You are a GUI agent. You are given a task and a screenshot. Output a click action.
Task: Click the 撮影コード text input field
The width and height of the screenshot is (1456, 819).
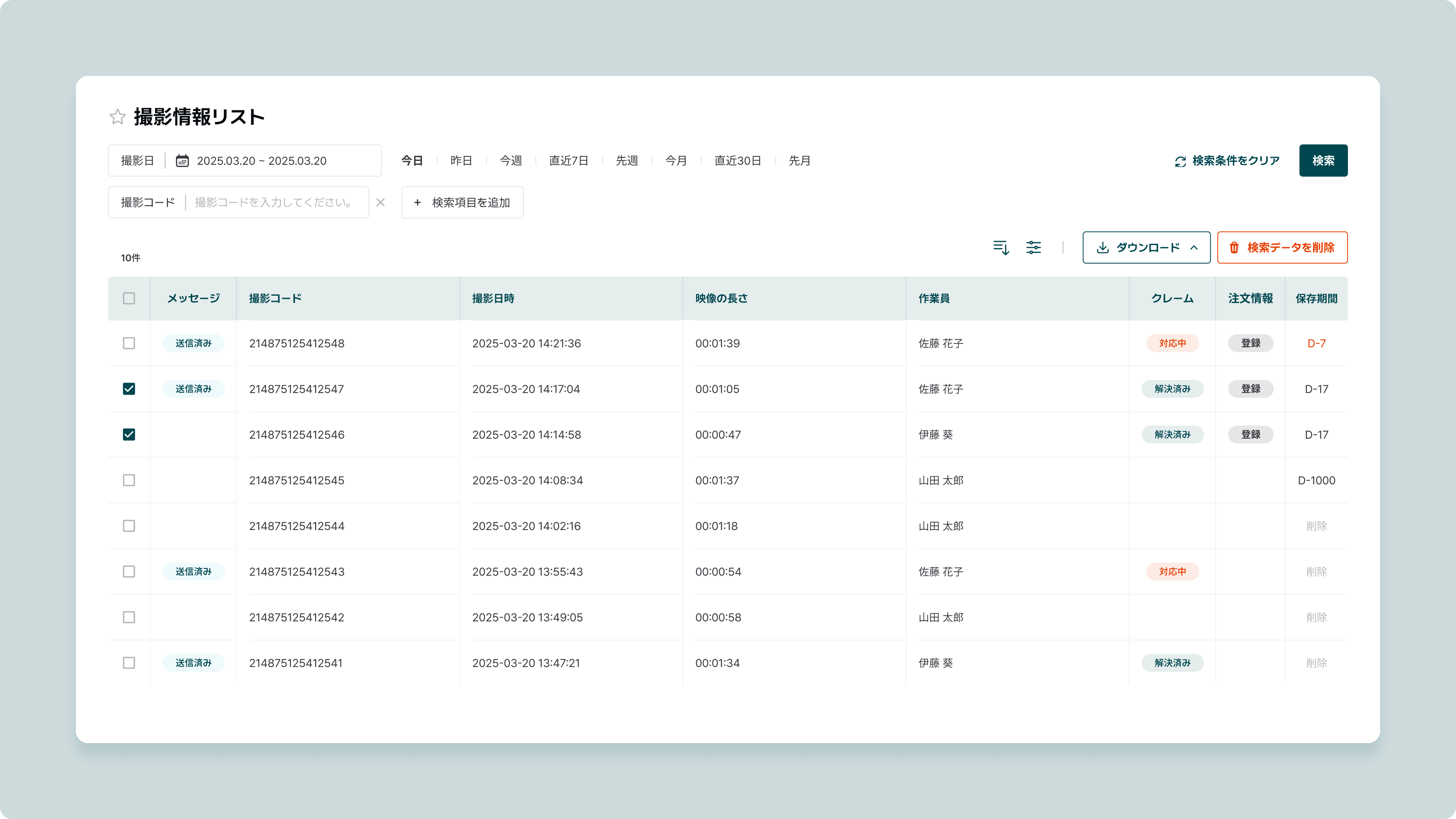tap(275, 202)
